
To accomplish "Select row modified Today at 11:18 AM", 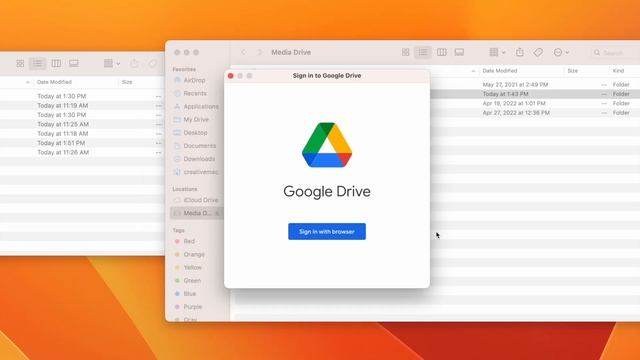I will click(x=82, y=133).
